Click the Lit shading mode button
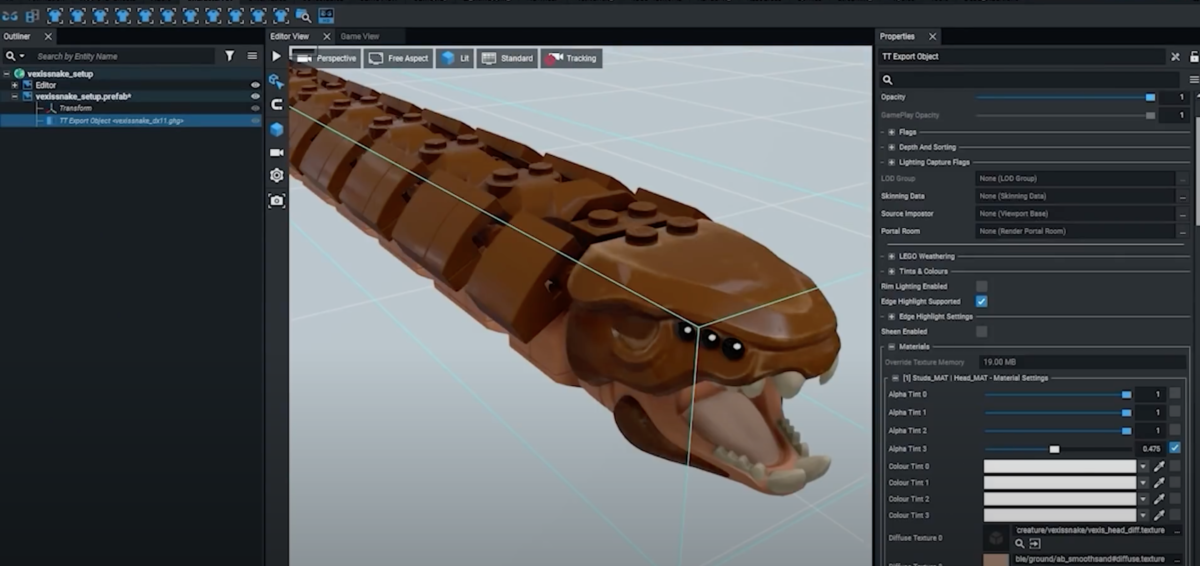 (x=455, y=58)
